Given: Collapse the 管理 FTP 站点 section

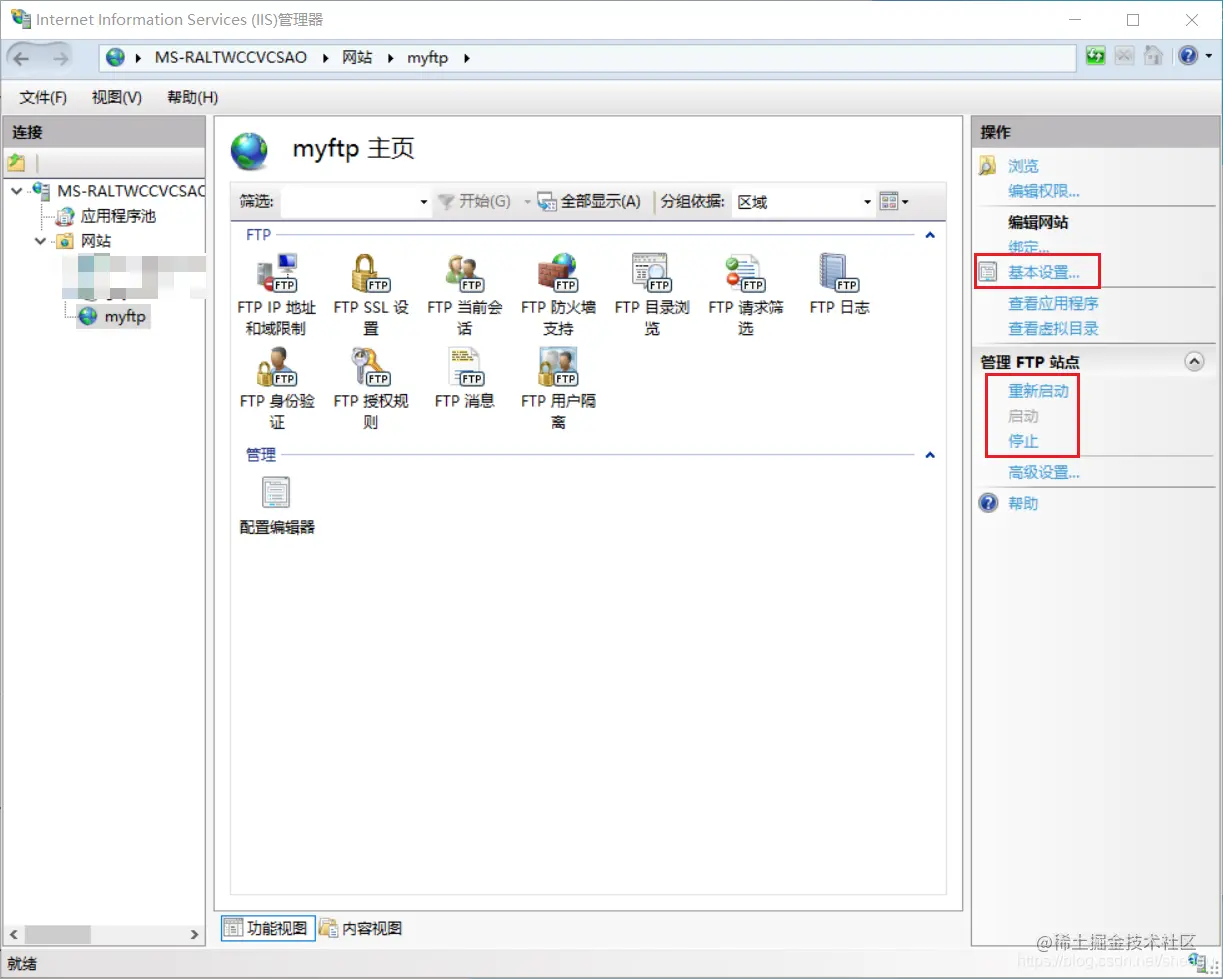Looking at the screenshot, I should click(x=1194, y=361).
